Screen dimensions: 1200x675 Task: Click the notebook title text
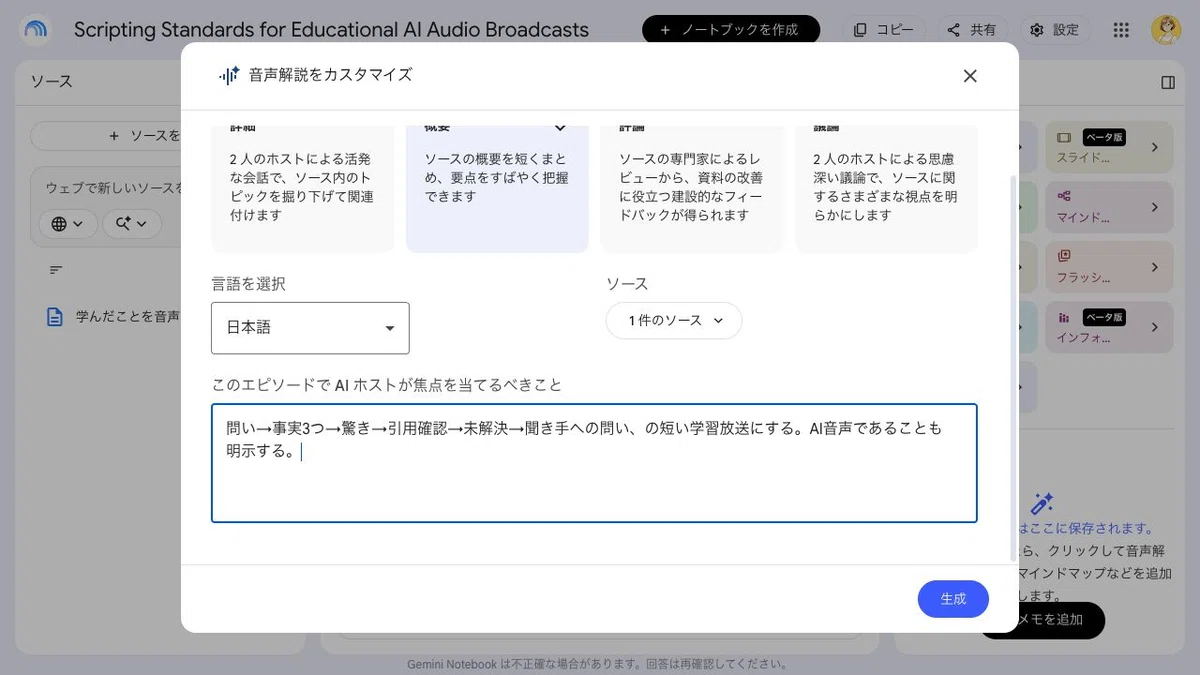(331, 30)
